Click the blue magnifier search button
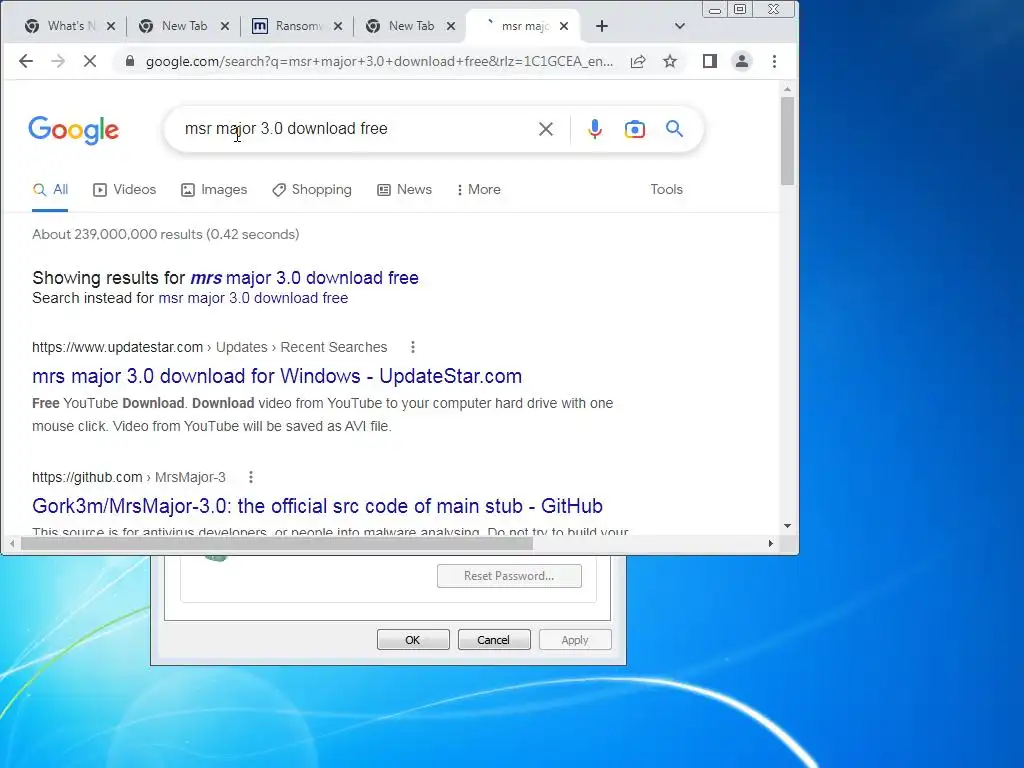The width and height of the screenshot is (1024, 768). click(675, 129)
